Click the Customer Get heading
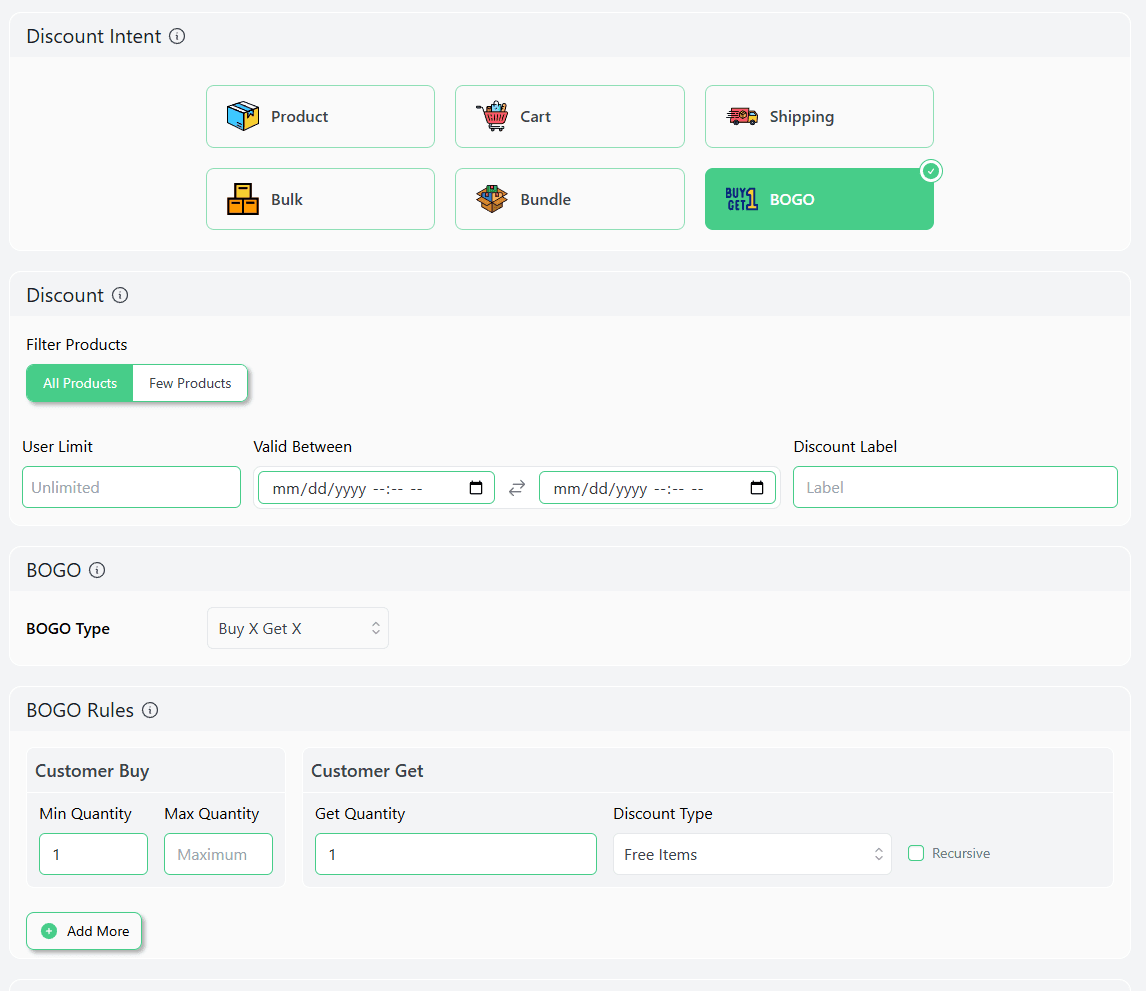This screenshot has height=991, width=1146. 367,770
